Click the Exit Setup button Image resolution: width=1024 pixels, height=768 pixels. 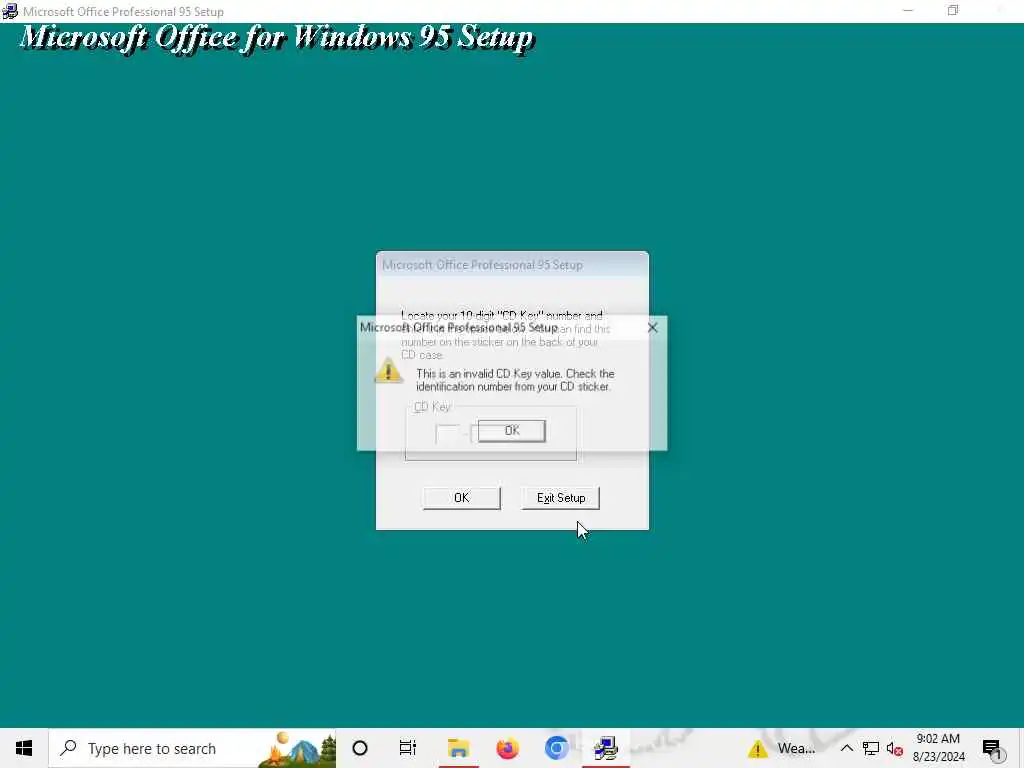(560, 498)
